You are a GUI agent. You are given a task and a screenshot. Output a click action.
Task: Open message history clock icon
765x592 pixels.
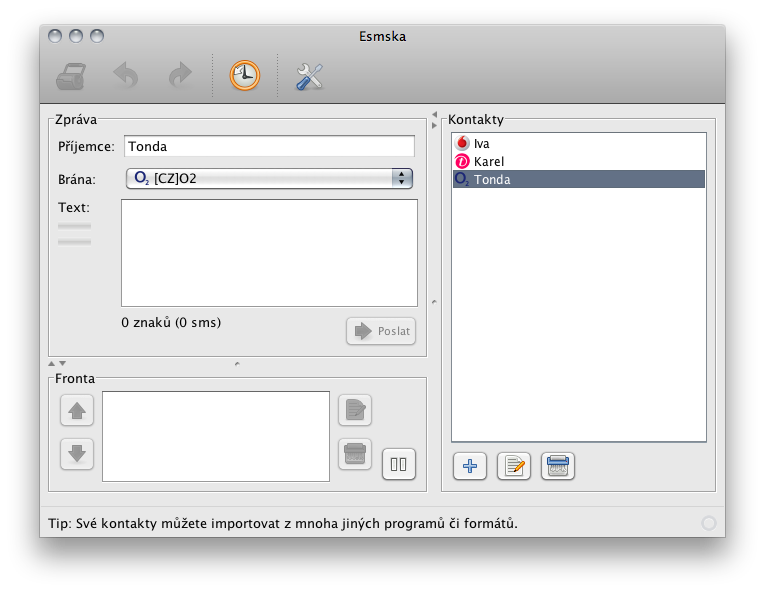pyautogui.click(x=244, y=76)
